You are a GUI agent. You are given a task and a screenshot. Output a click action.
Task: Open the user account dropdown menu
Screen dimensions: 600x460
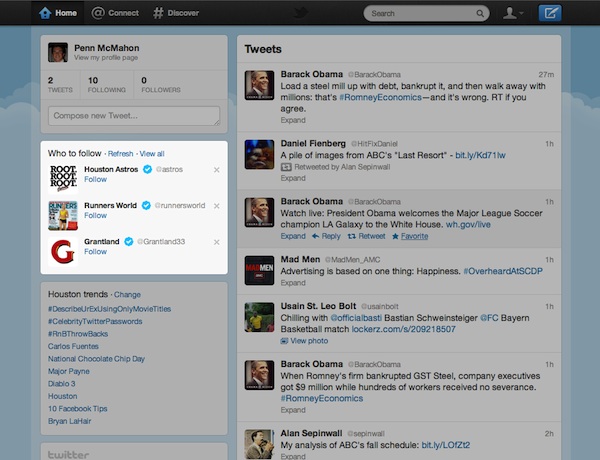pos(516,13)
